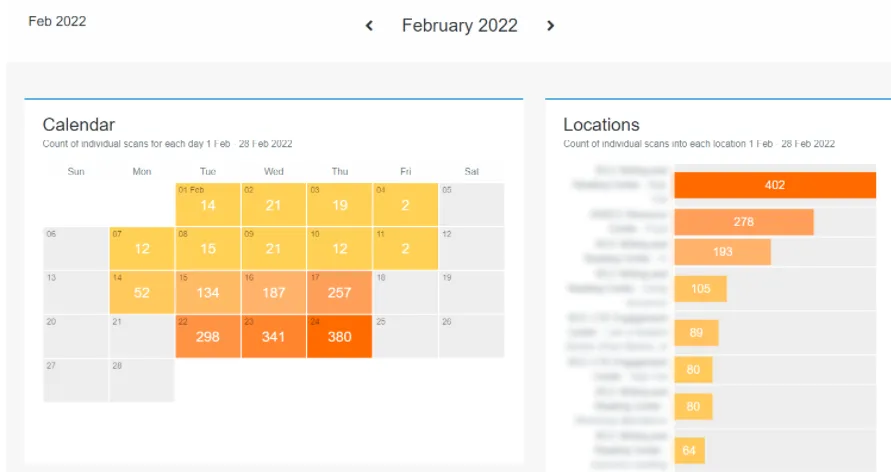Click the Thu column header
891x472 pixels.
340,172
